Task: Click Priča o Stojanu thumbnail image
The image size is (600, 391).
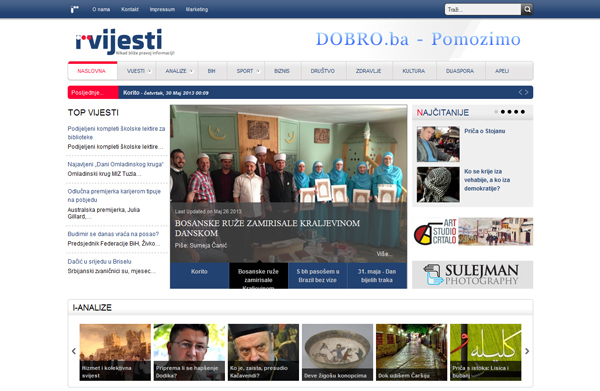Action: 438,144
